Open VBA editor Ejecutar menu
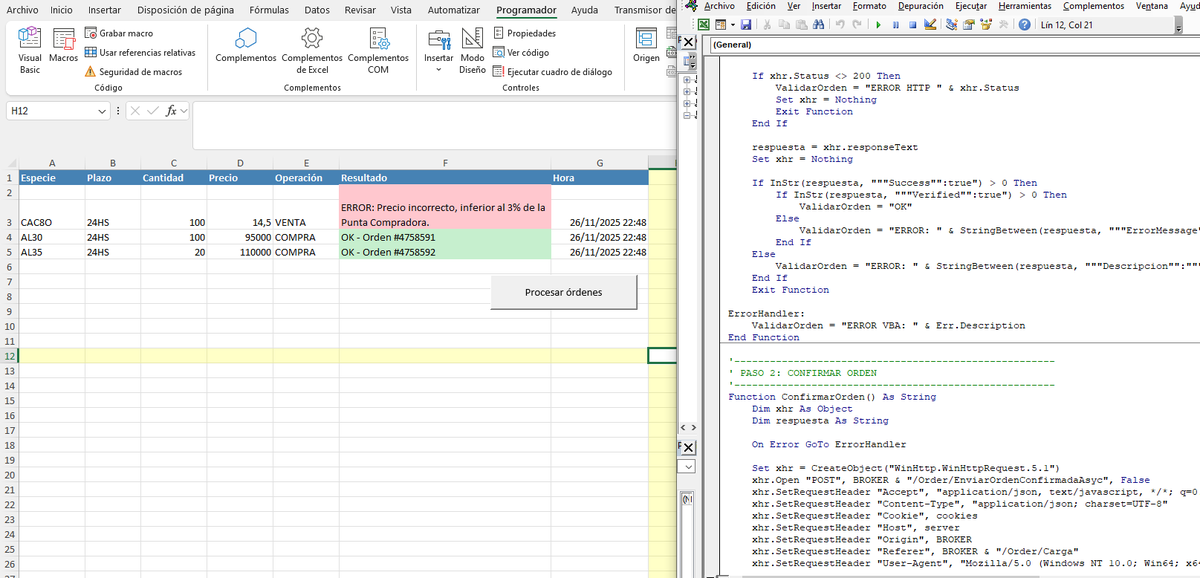 pos(971,6)
